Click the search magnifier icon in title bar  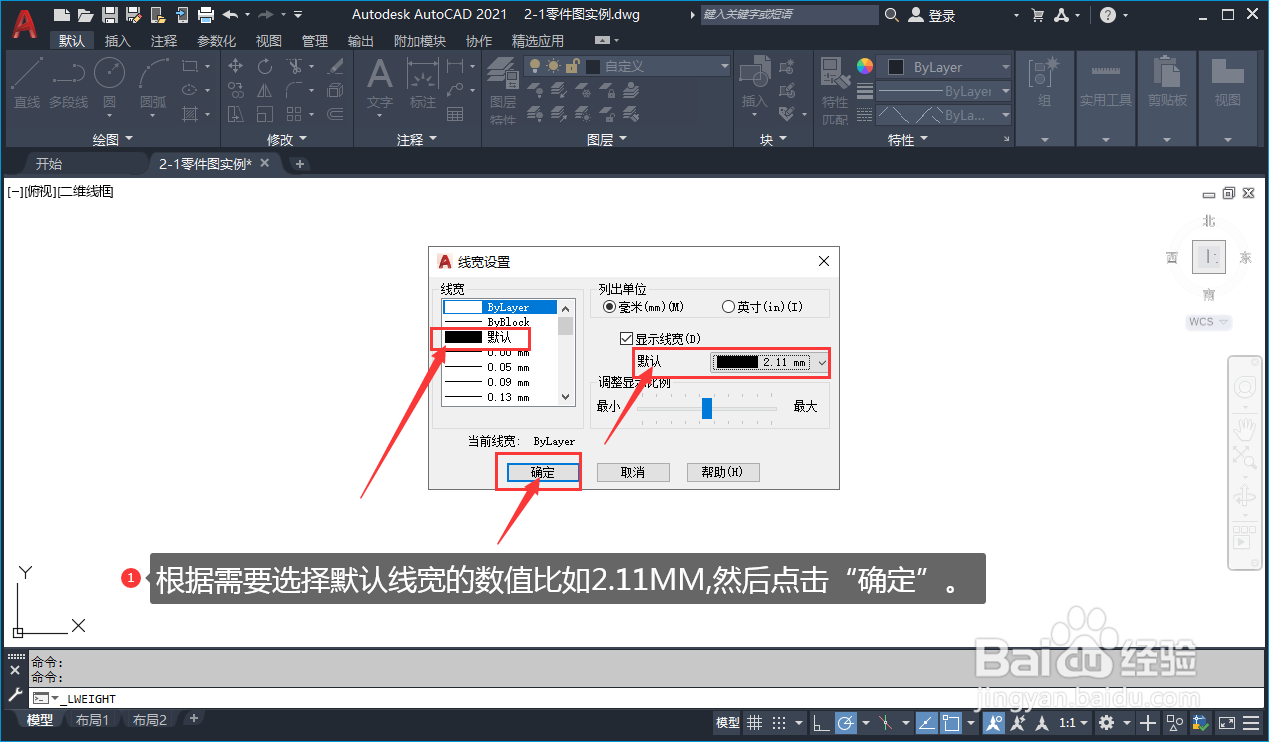click(893, 15)
